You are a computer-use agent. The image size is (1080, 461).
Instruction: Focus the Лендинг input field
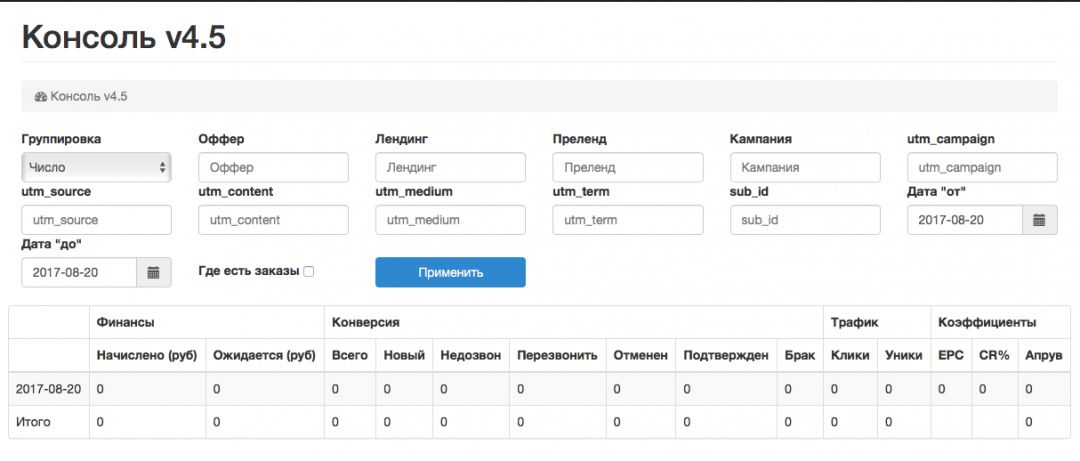(x=450, y=167)
